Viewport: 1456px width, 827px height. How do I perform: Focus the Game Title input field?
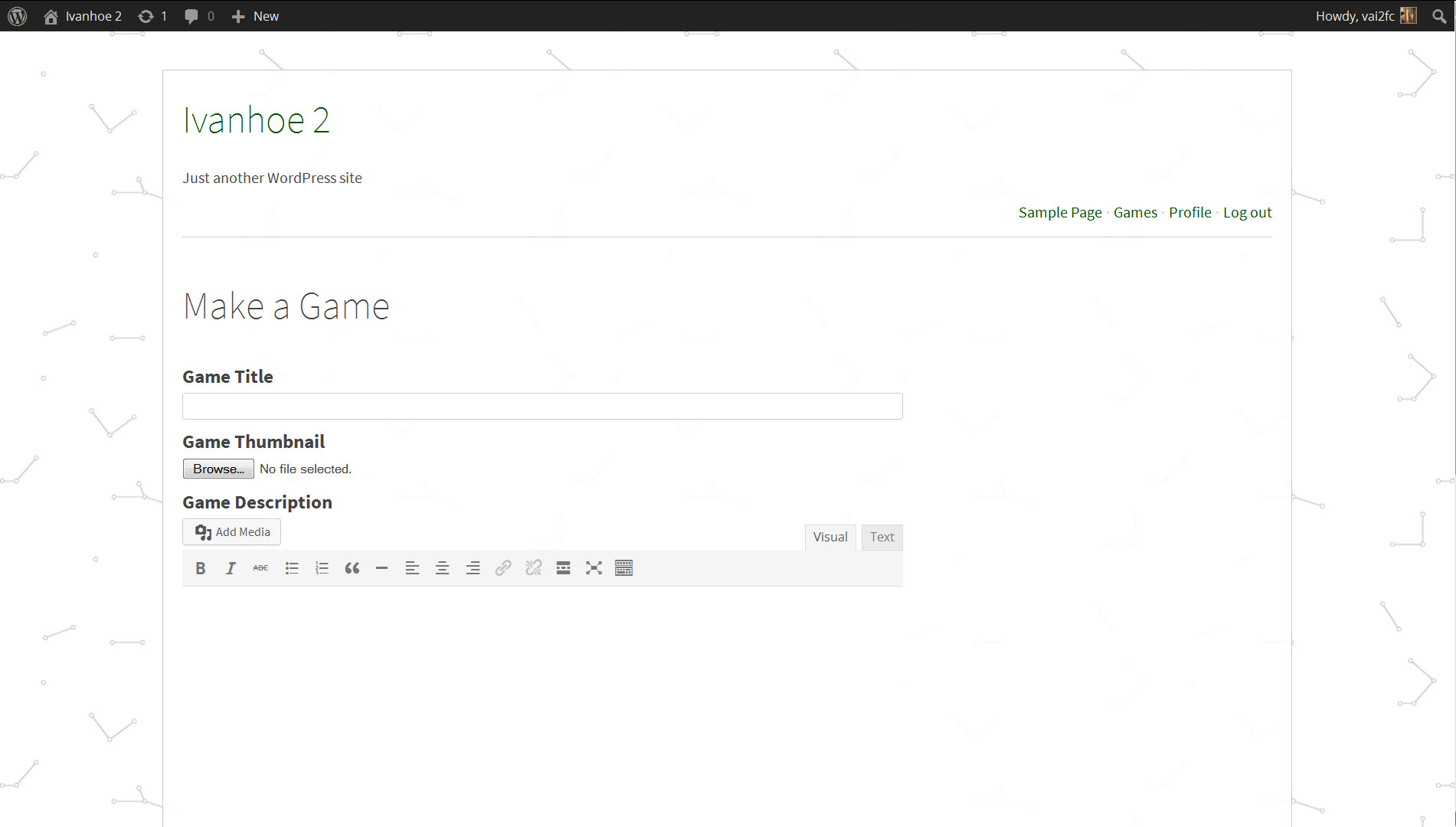pos(542,407)
